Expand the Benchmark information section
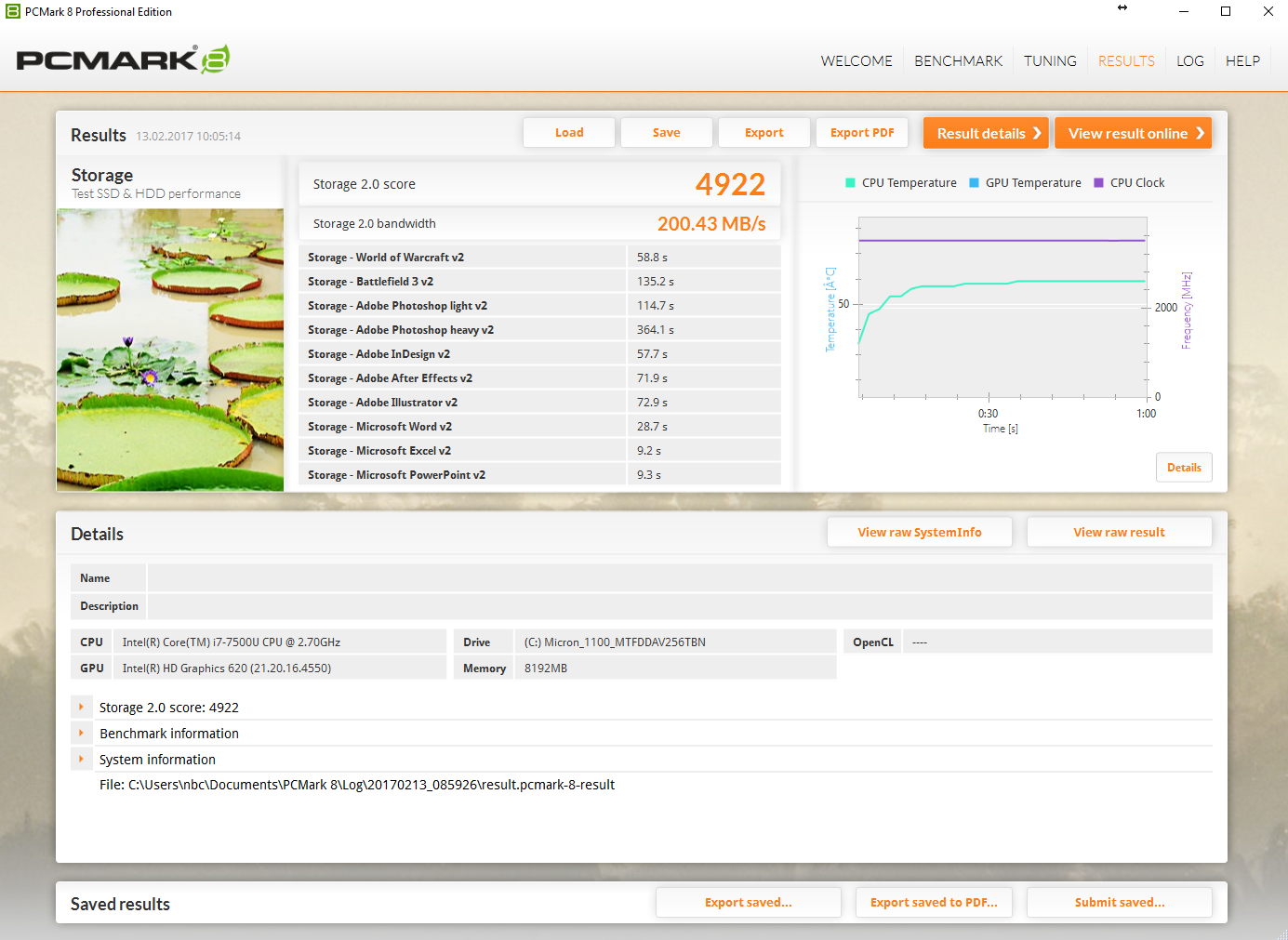This screenshot has height=940, width=1288. [81, 734]
